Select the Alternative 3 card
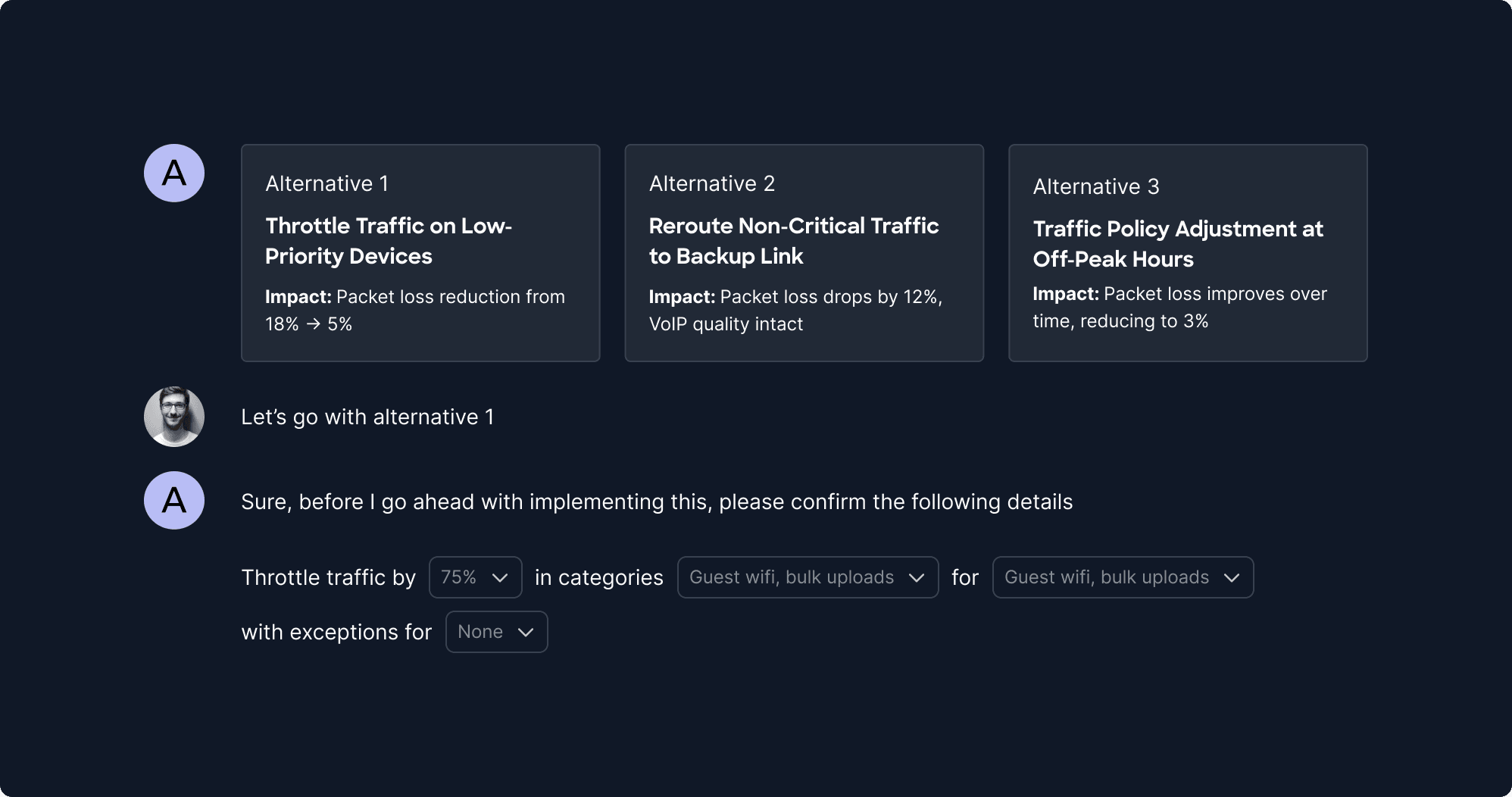Viewport: 1512px width, 797px height. click(1188, 253)
